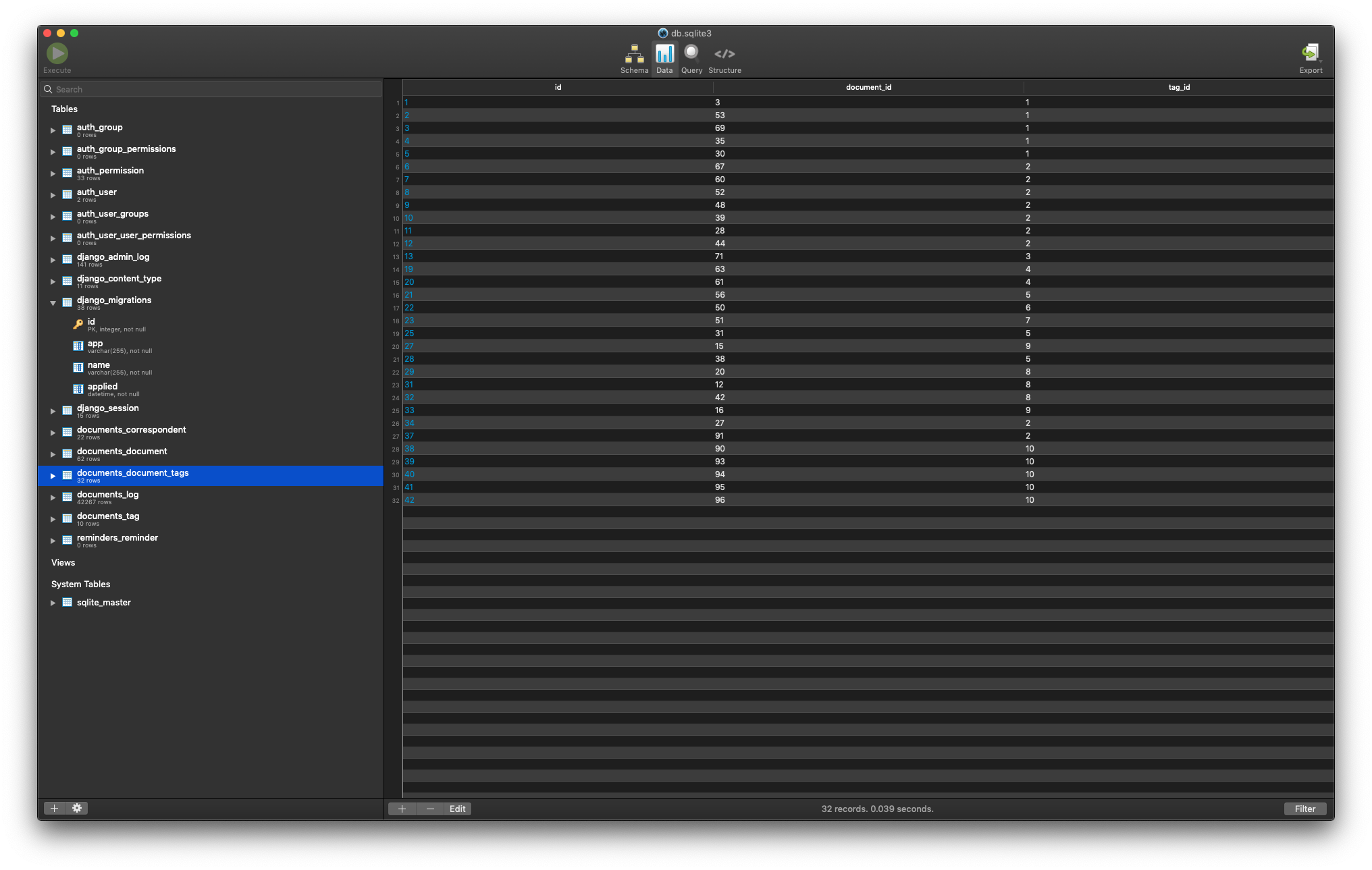Expand the documents_document_tags table
The image size is (1372, 870).
[53, 476]
